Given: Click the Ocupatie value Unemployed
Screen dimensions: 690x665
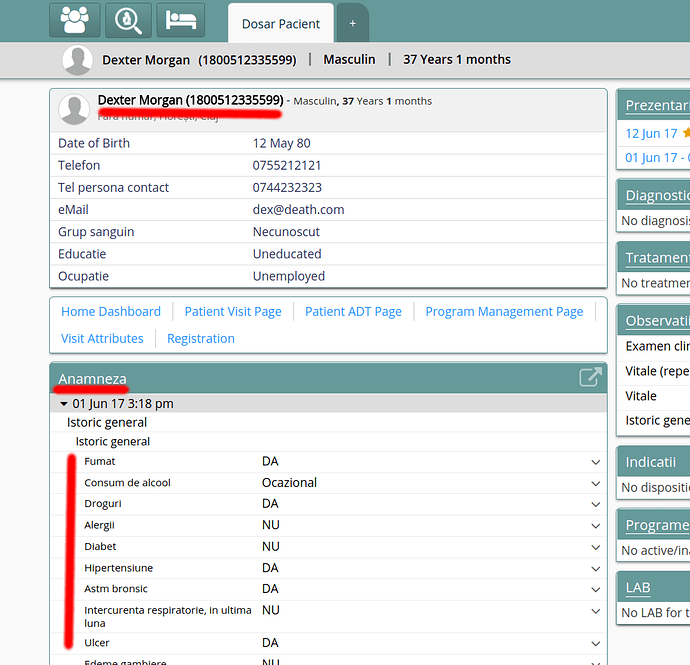Looking at the screenshot, I should coord(289,276).
